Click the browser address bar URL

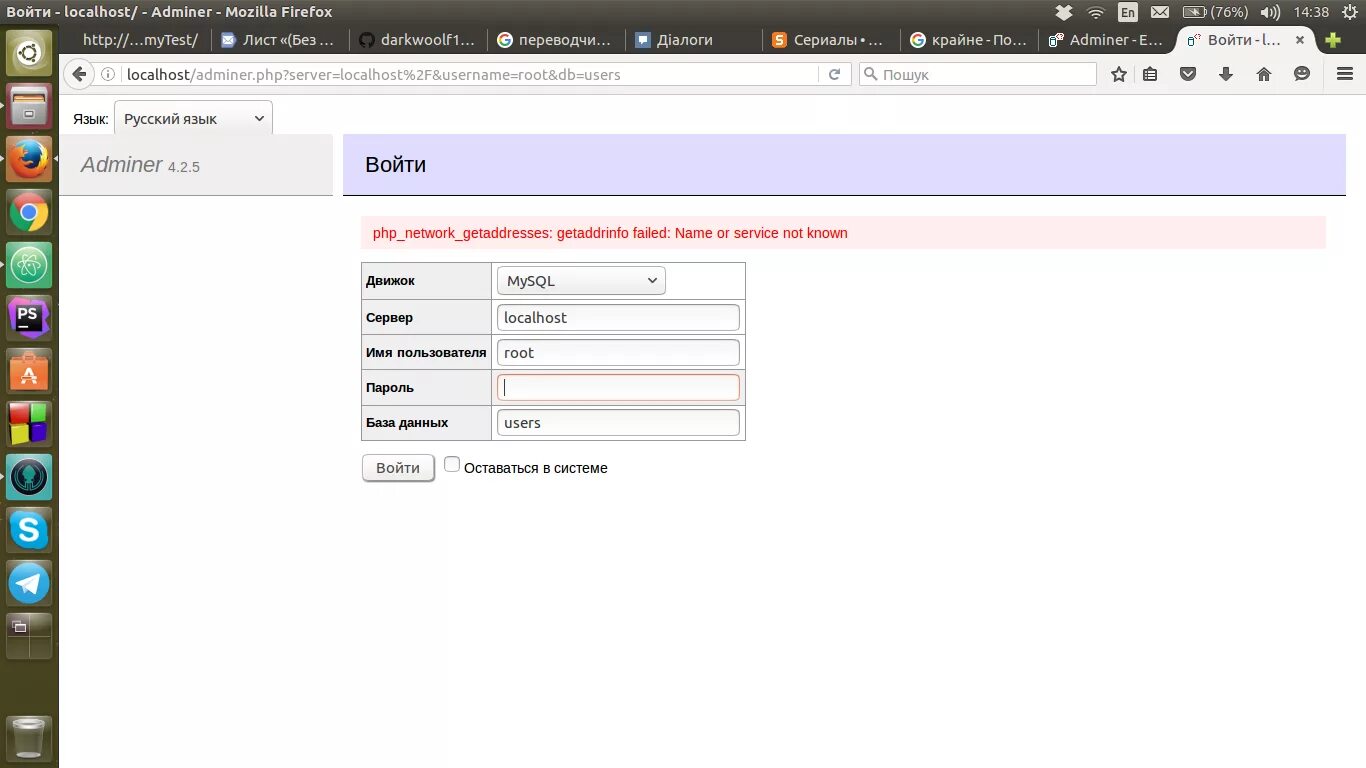[470, 74]
